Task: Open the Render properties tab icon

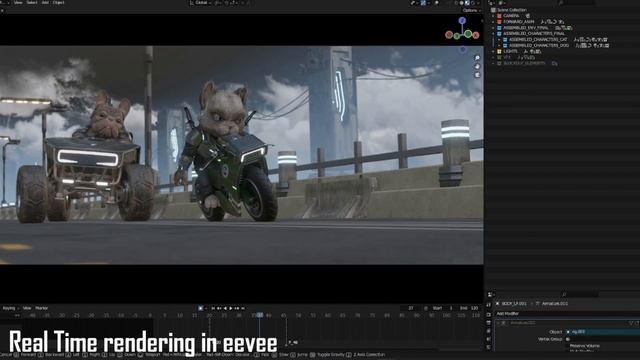Action: (489, 314)
